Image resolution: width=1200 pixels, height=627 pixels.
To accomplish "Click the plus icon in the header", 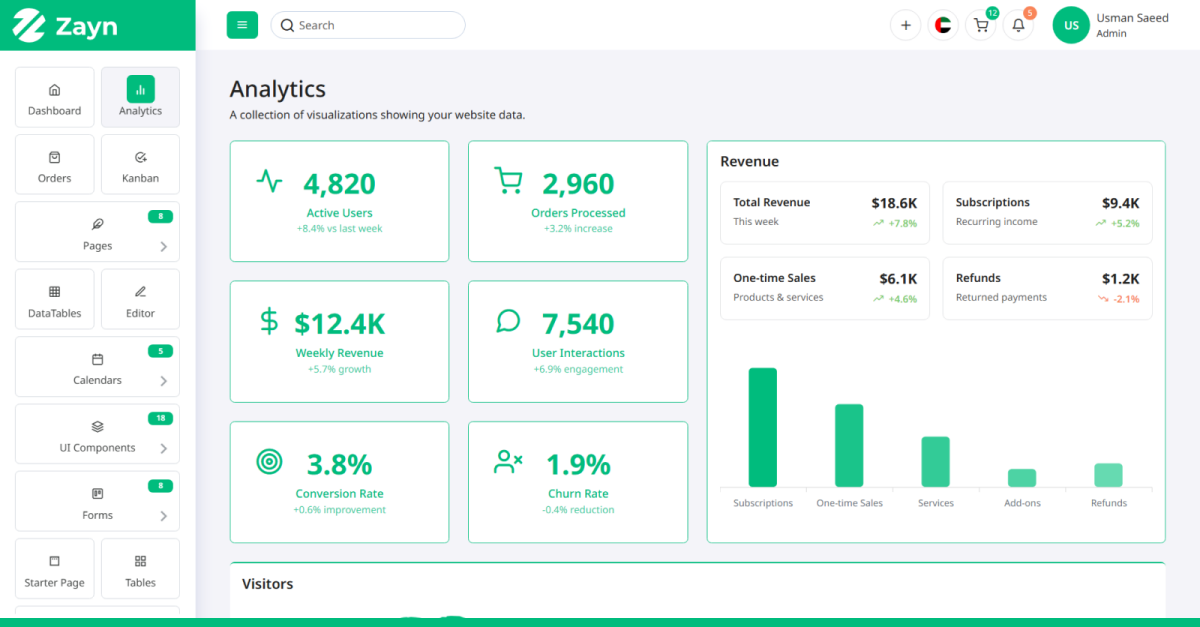I will [905, 25].
